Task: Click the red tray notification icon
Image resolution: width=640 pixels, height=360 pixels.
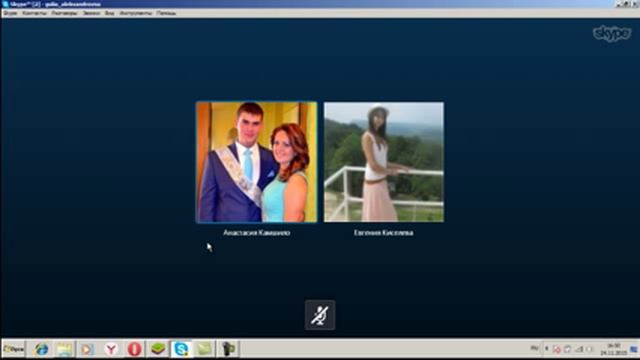Action: (557, 349)
